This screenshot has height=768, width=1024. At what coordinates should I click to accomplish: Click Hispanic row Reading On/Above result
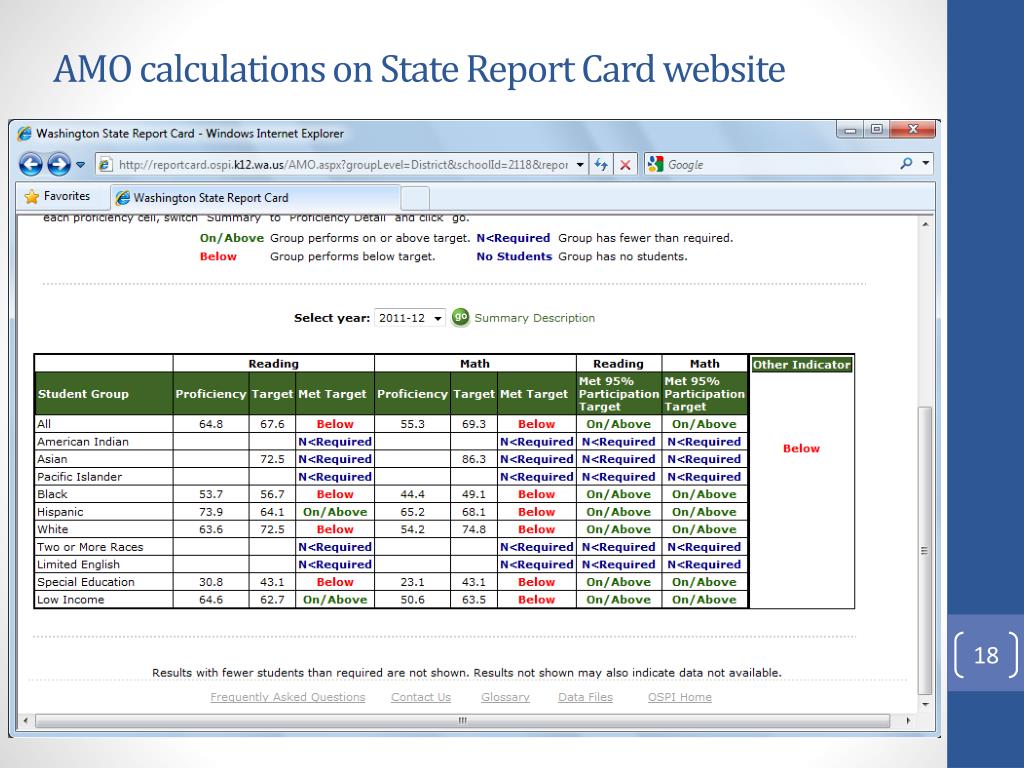pos(335,512)
